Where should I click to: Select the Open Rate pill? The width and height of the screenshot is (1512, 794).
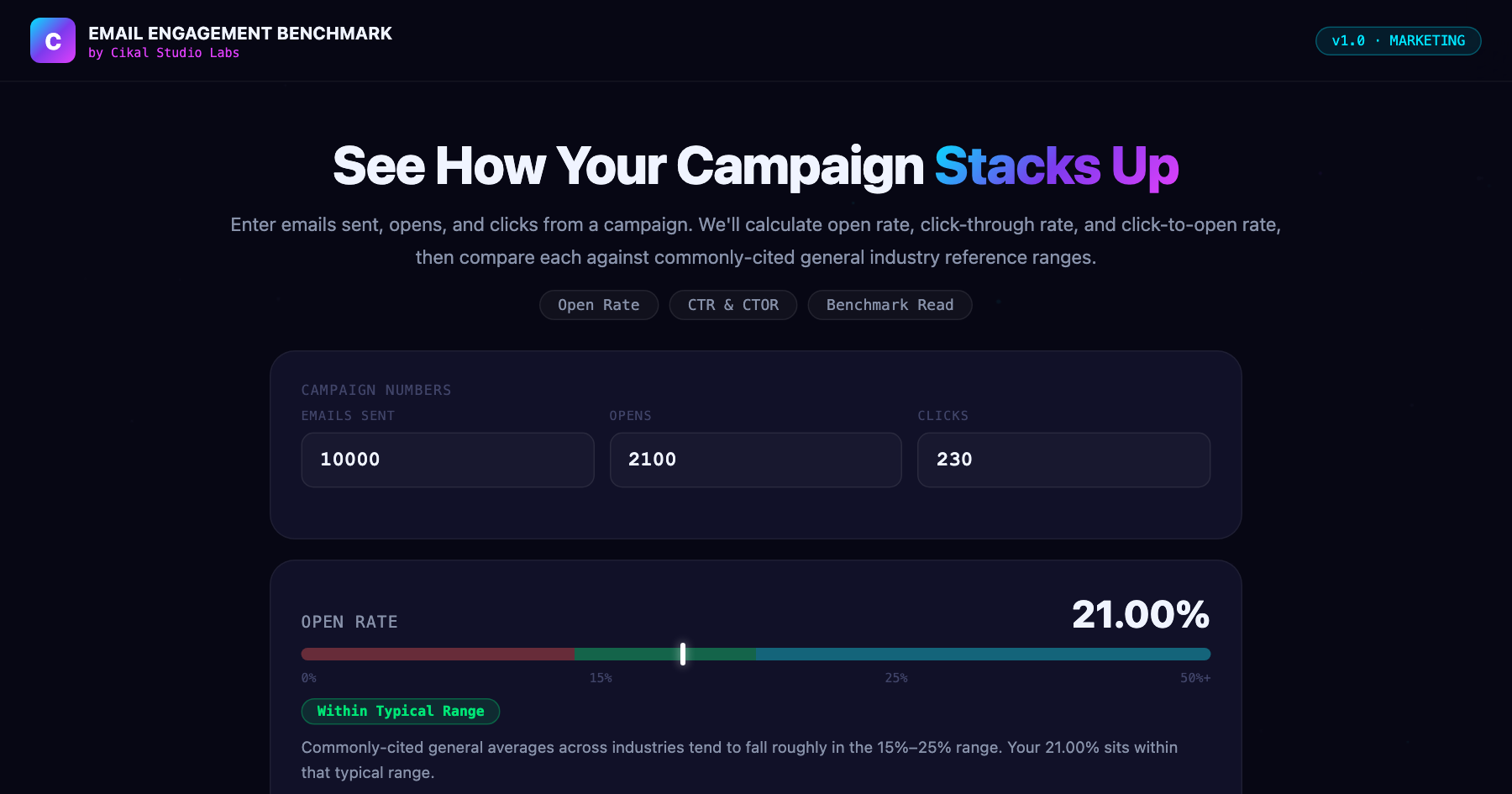(599, 305)
